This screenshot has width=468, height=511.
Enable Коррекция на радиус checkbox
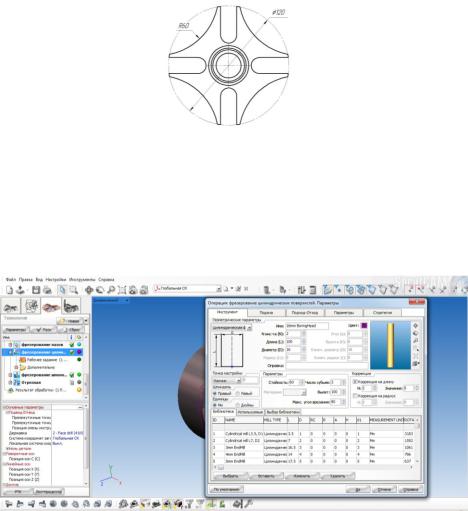pyautogui.click(x=355, y=396)
